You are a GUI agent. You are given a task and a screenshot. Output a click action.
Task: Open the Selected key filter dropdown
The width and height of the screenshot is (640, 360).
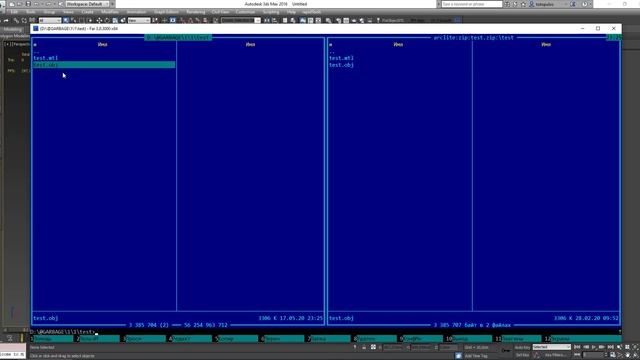(551, 347)
